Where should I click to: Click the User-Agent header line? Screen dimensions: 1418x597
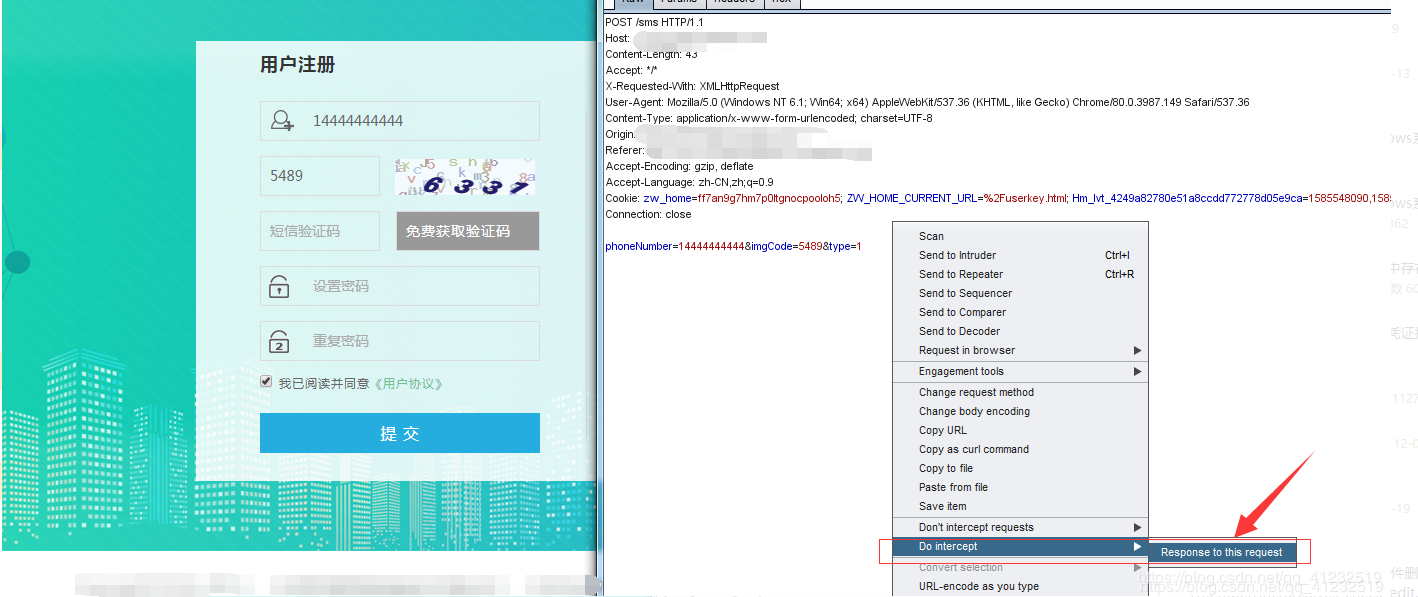[x=927, y=102]
